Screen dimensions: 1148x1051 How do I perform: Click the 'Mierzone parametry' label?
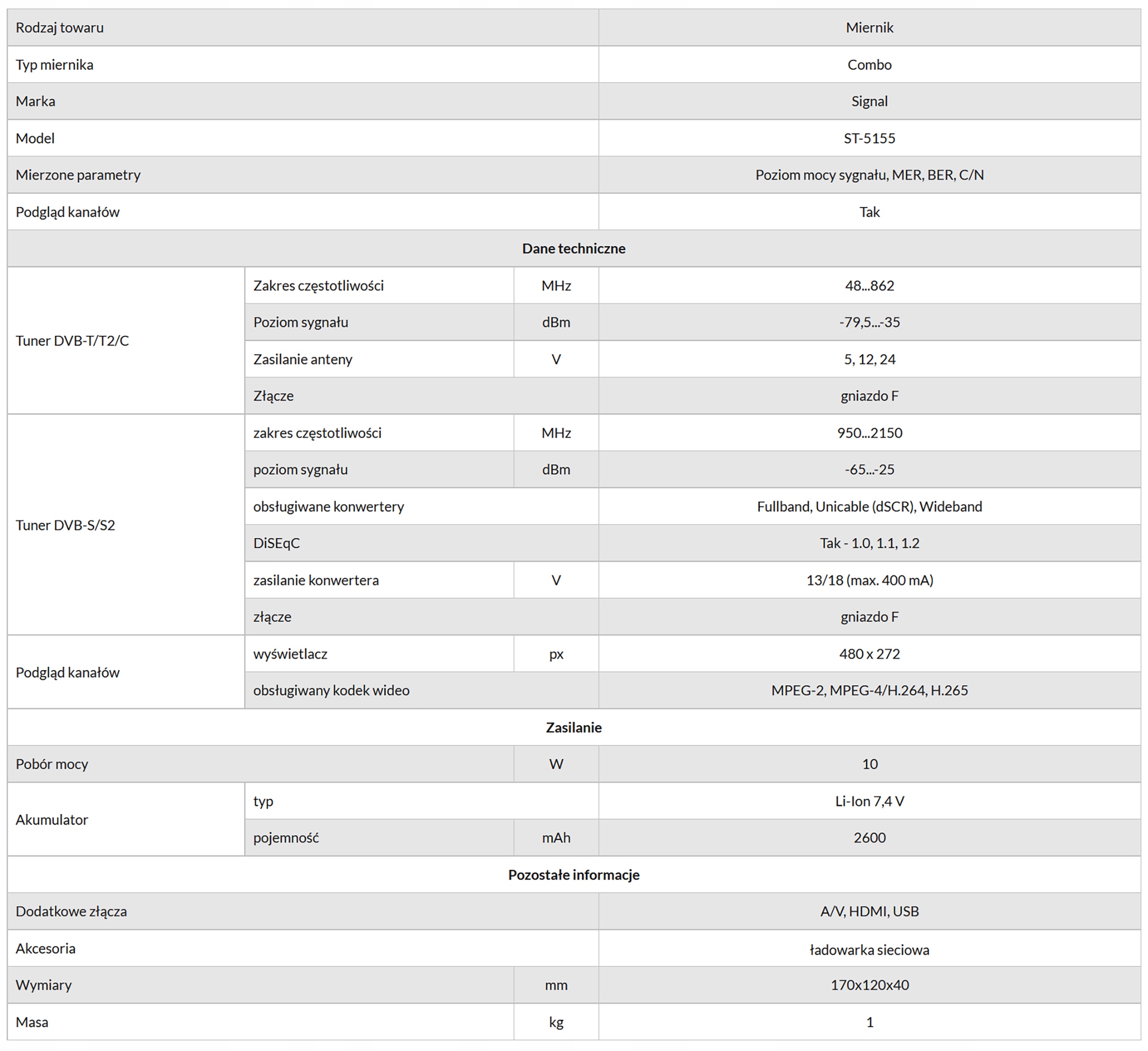[x=78, y=175]
